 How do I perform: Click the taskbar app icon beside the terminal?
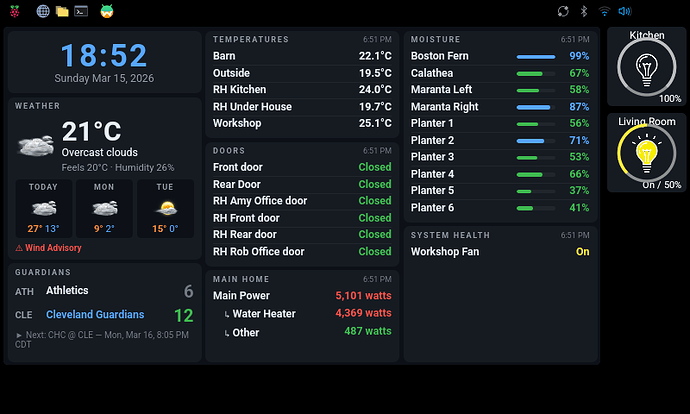tap(106, 11)
